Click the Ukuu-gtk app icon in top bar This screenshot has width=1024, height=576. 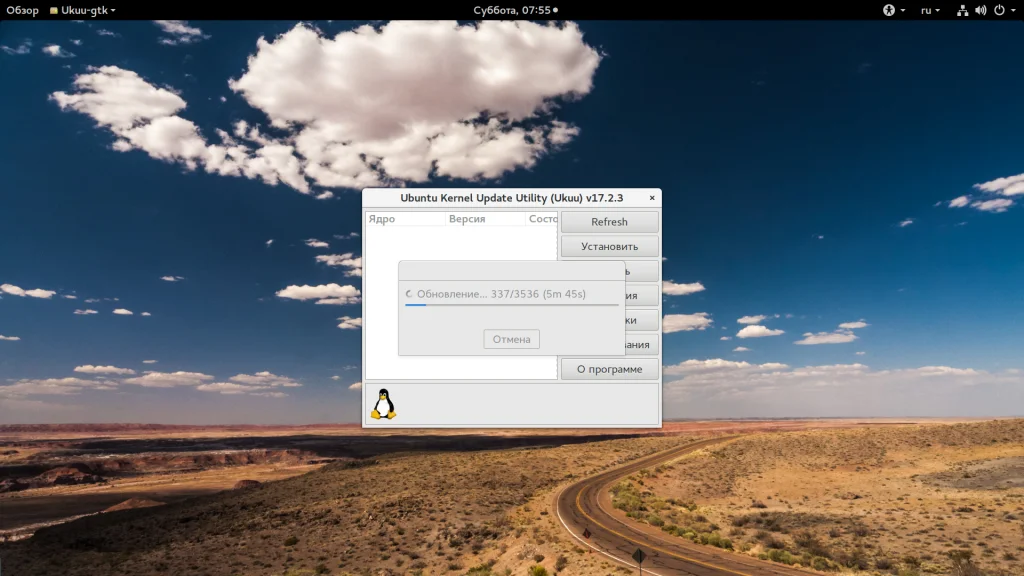(54, 10)
